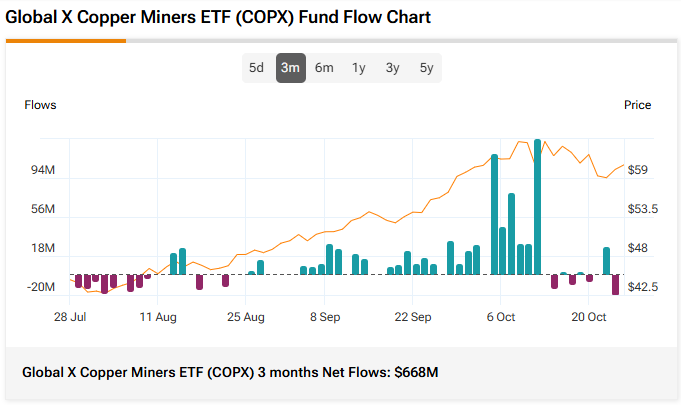Click the Flows axis label

pos(41,105)
